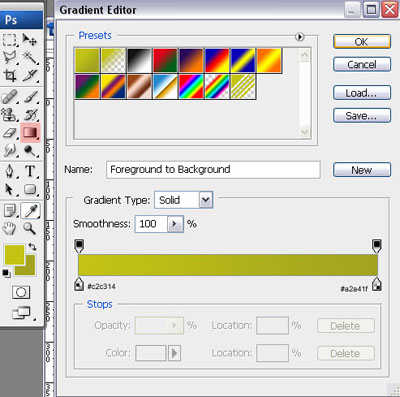Select the Notes tool
Viewport: 400px width, 397px height.
click(10, 210)
